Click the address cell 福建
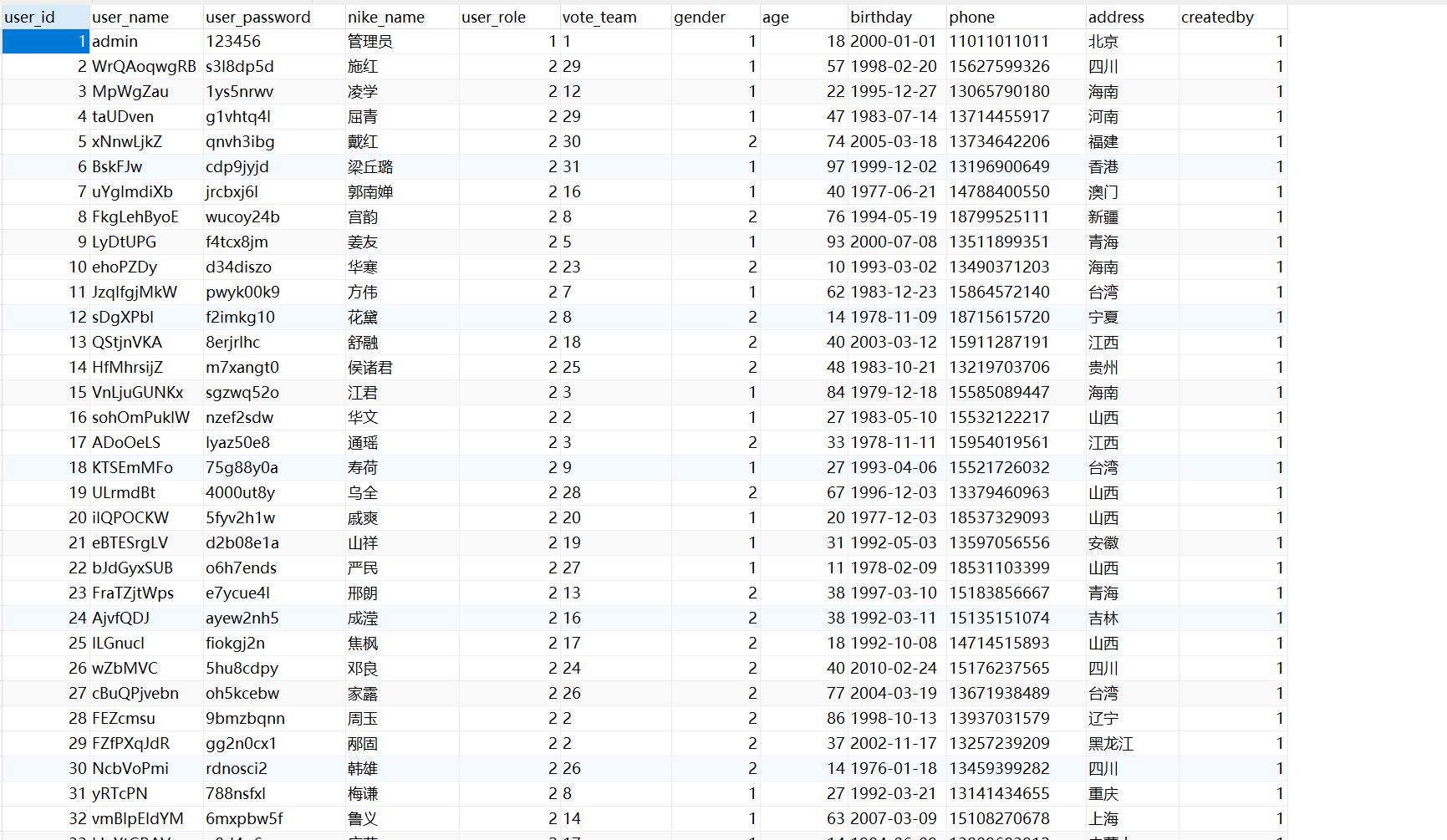Image resolution: width=1447 pixels, height=840 pixels. (x=1132, y=141)
